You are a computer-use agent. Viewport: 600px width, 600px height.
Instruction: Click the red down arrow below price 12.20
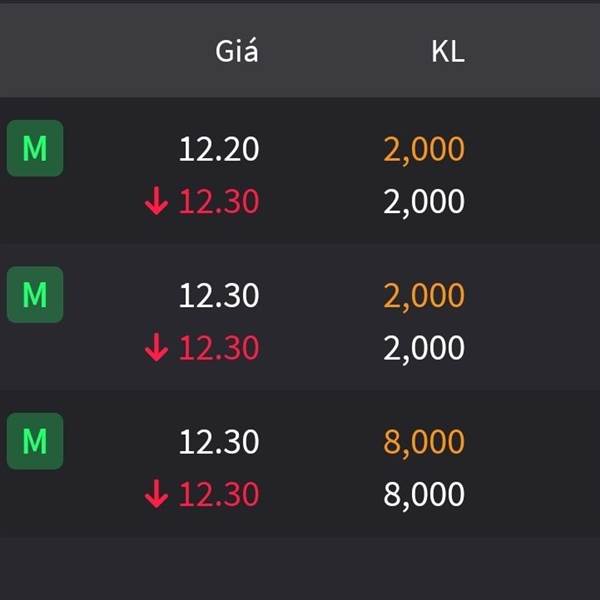click(x=156, y=203)
